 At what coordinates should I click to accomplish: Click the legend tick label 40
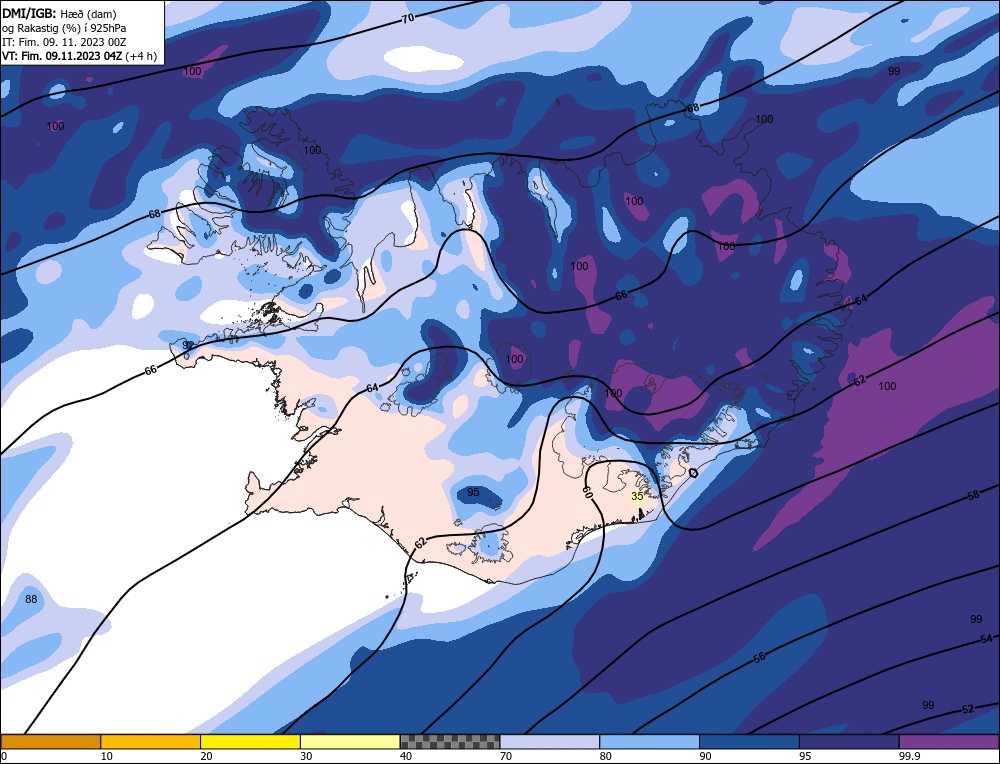pos(406,756)
